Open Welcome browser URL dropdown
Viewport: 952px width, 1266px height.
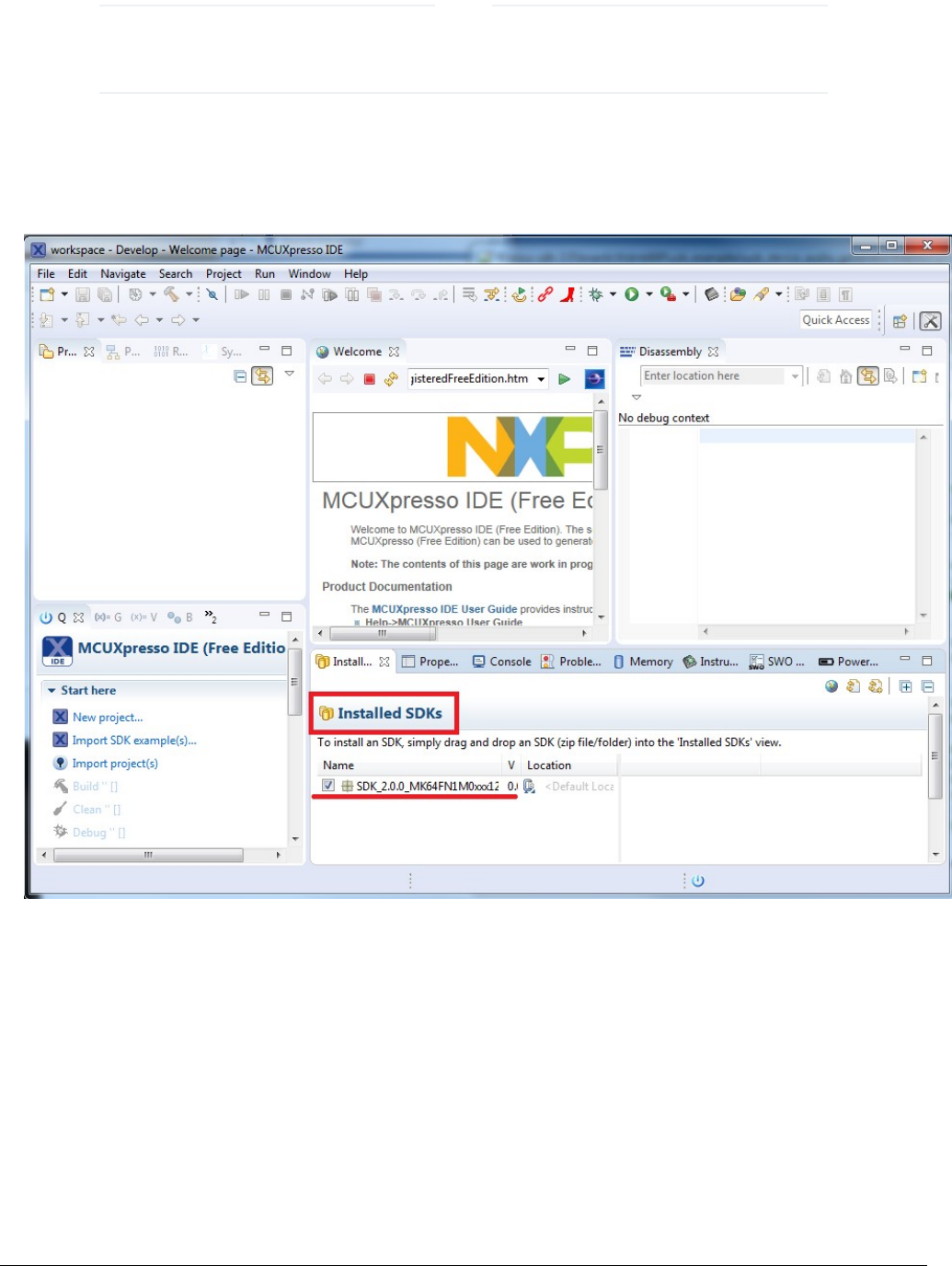point(541,379)
